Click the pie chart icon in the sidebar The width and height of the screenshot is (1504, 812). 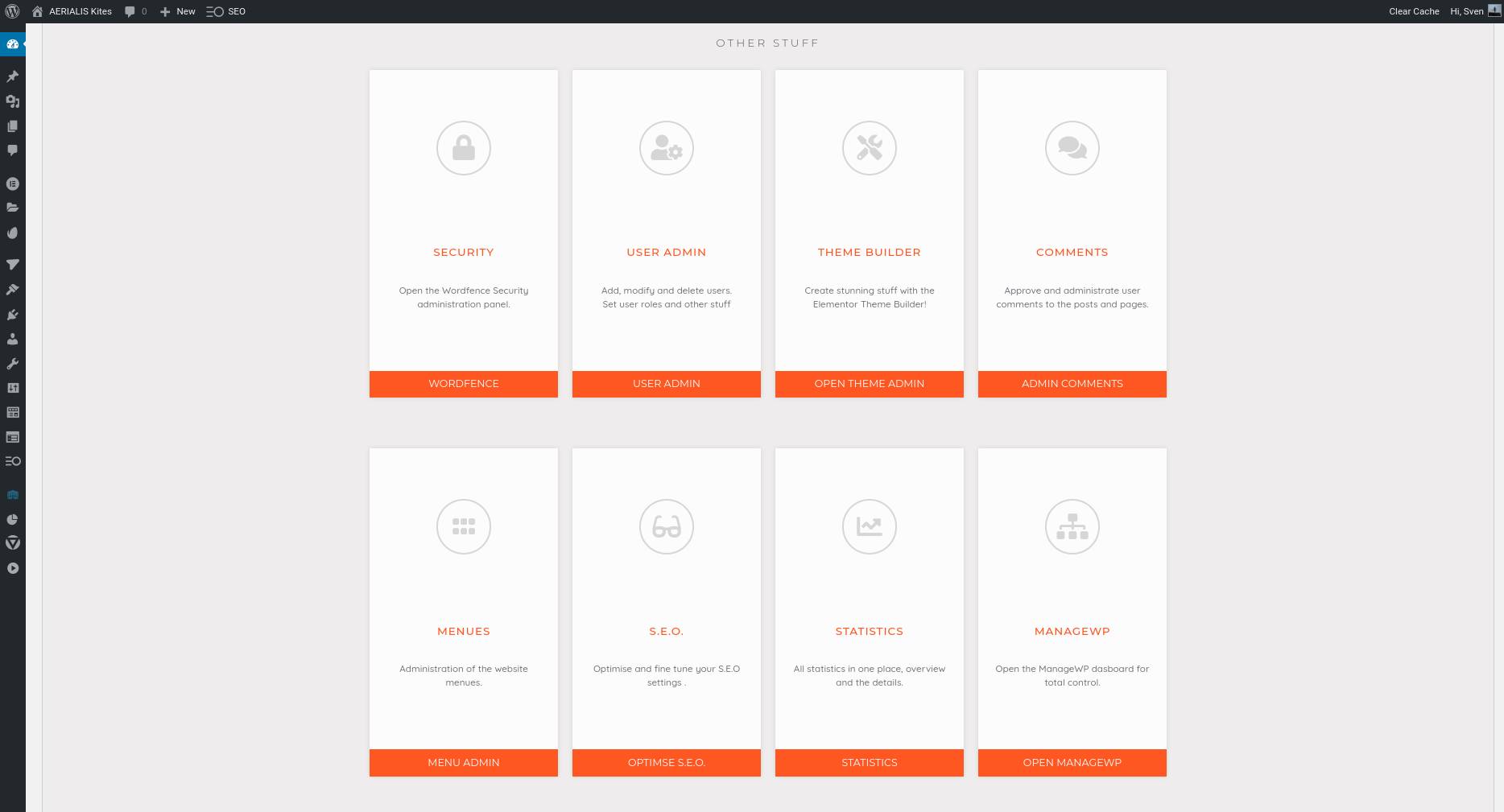[x=13, y=519]
